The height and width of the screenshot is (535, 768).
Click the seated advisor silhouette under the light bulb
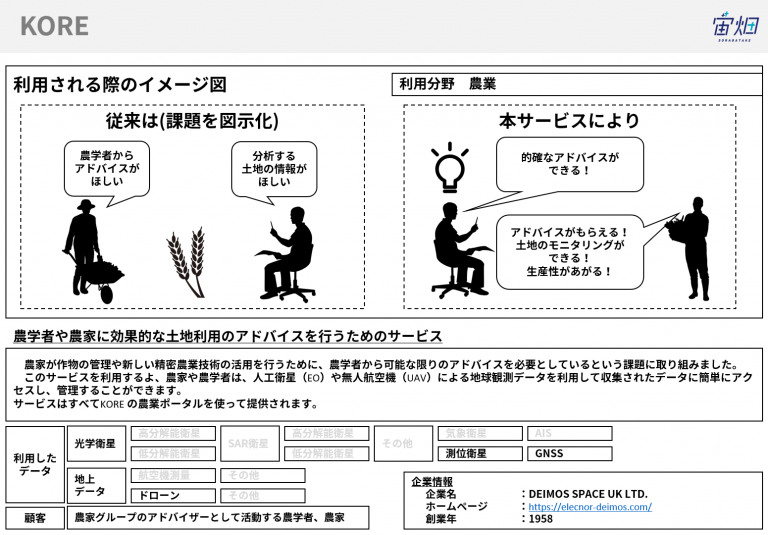point(461,250)
